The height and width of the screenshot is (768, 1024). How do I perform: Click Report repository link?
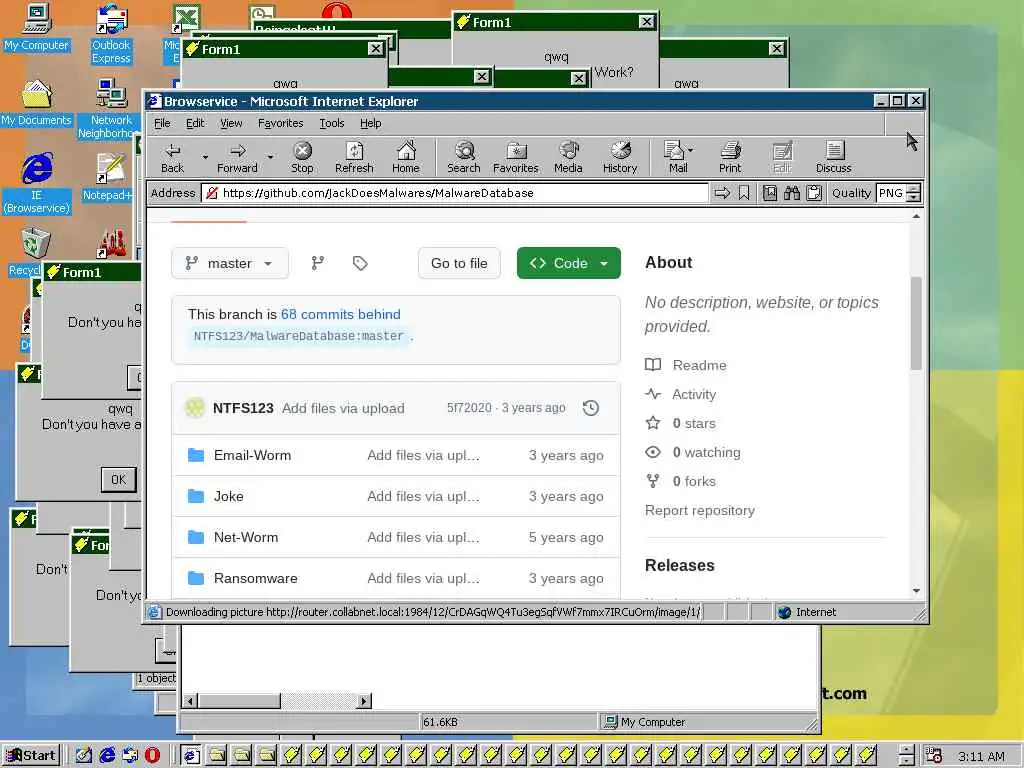coord(699,511)
